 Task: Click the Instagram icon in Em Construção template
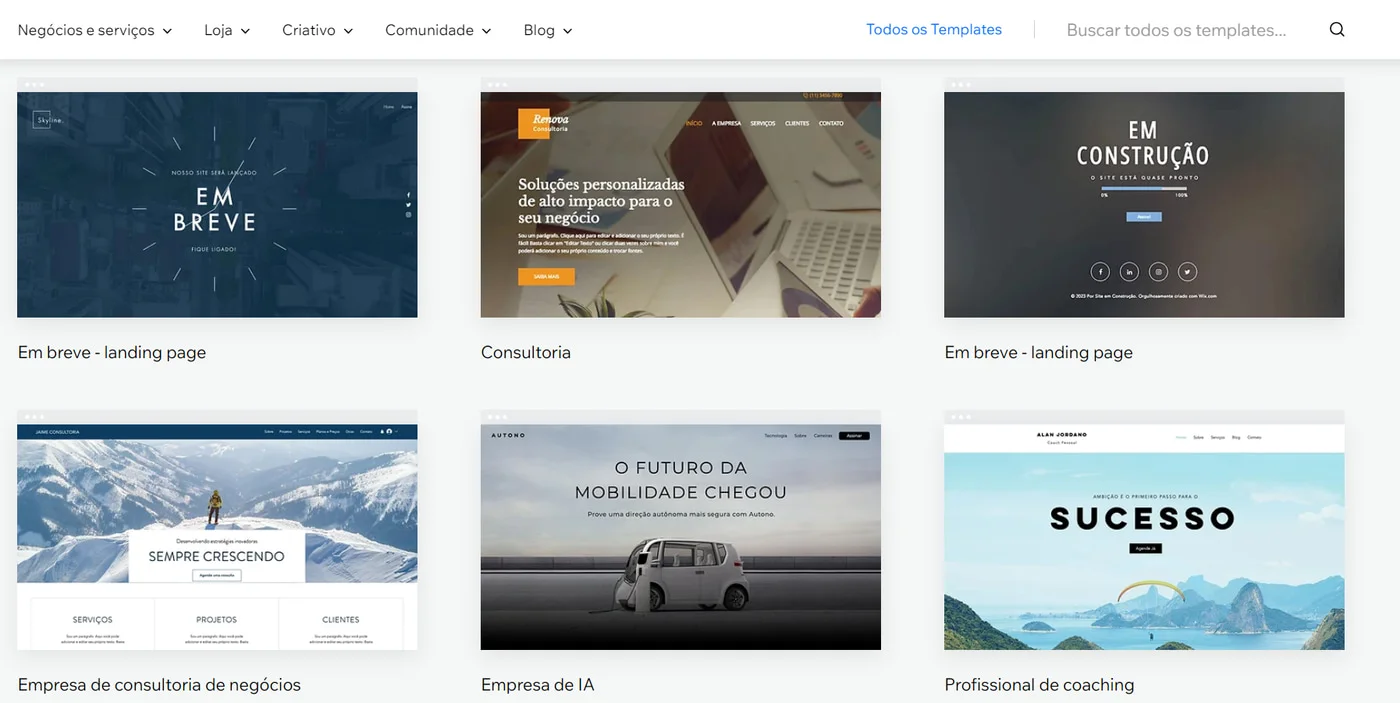(1158, 272)
